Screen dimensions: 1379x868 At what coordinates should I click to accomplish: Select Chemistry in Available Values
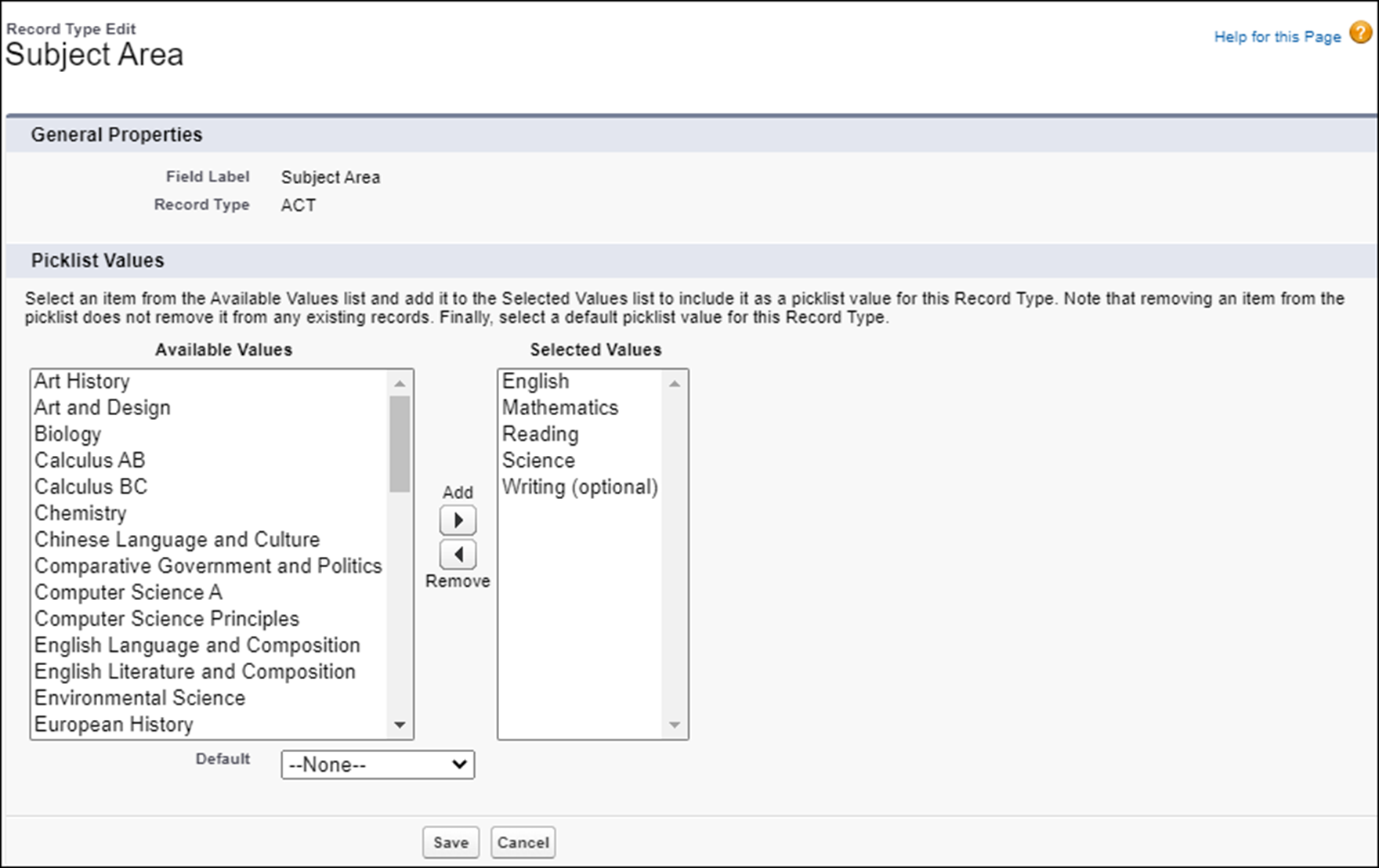(x=210, y=513)
